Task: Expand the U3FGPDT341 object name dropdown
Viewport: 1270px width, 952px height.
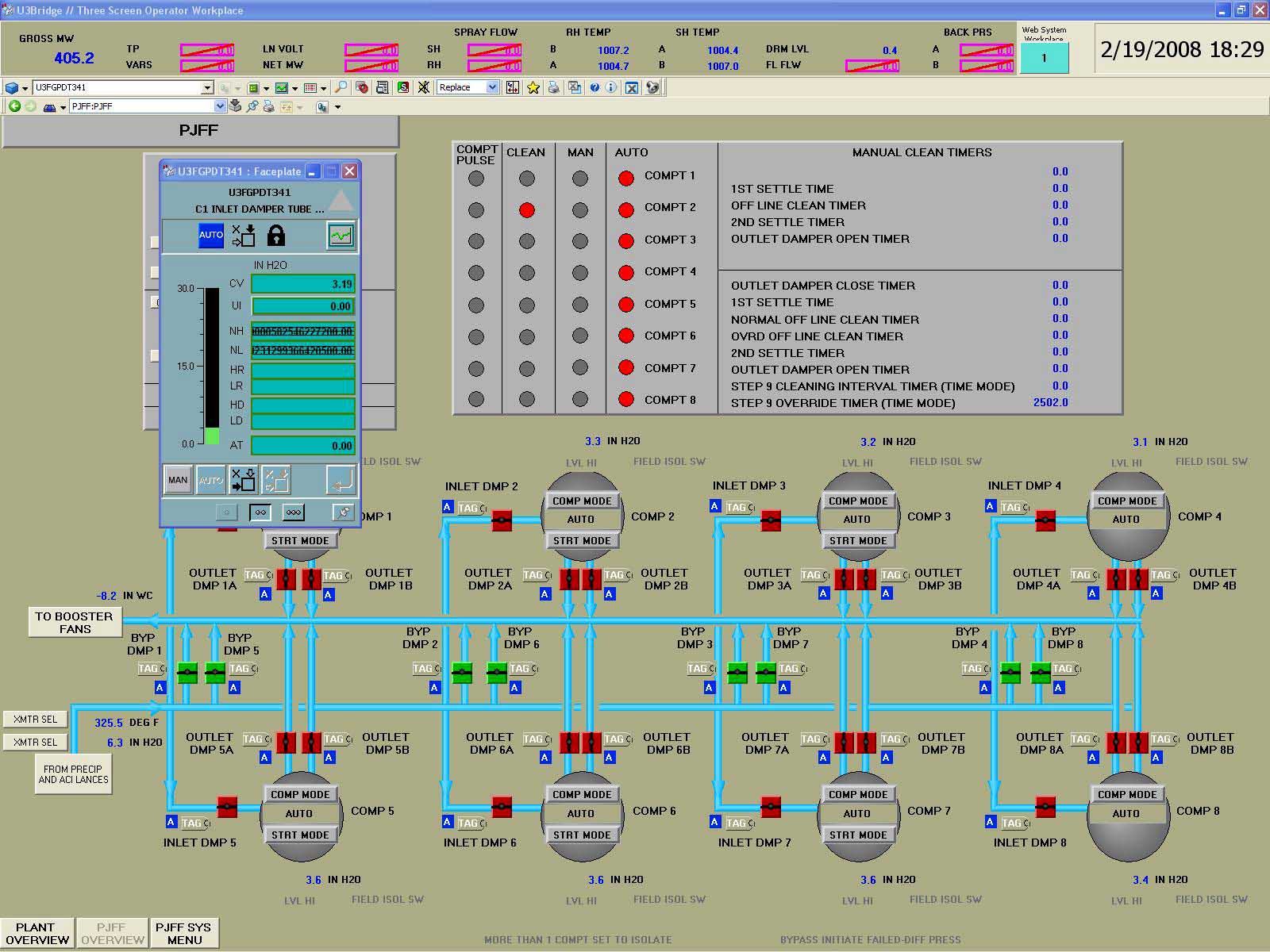Action: [207, 87]
